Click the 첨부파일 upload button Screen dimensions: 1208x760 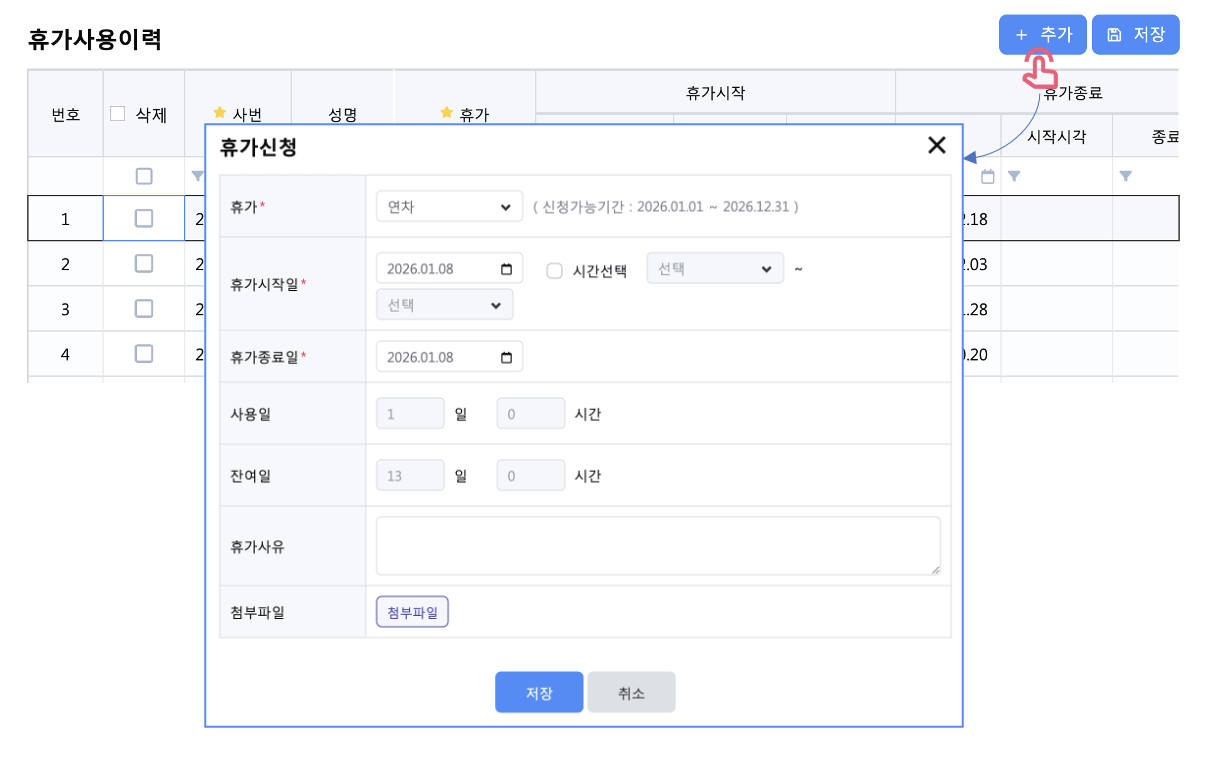(x=412, y=612)
